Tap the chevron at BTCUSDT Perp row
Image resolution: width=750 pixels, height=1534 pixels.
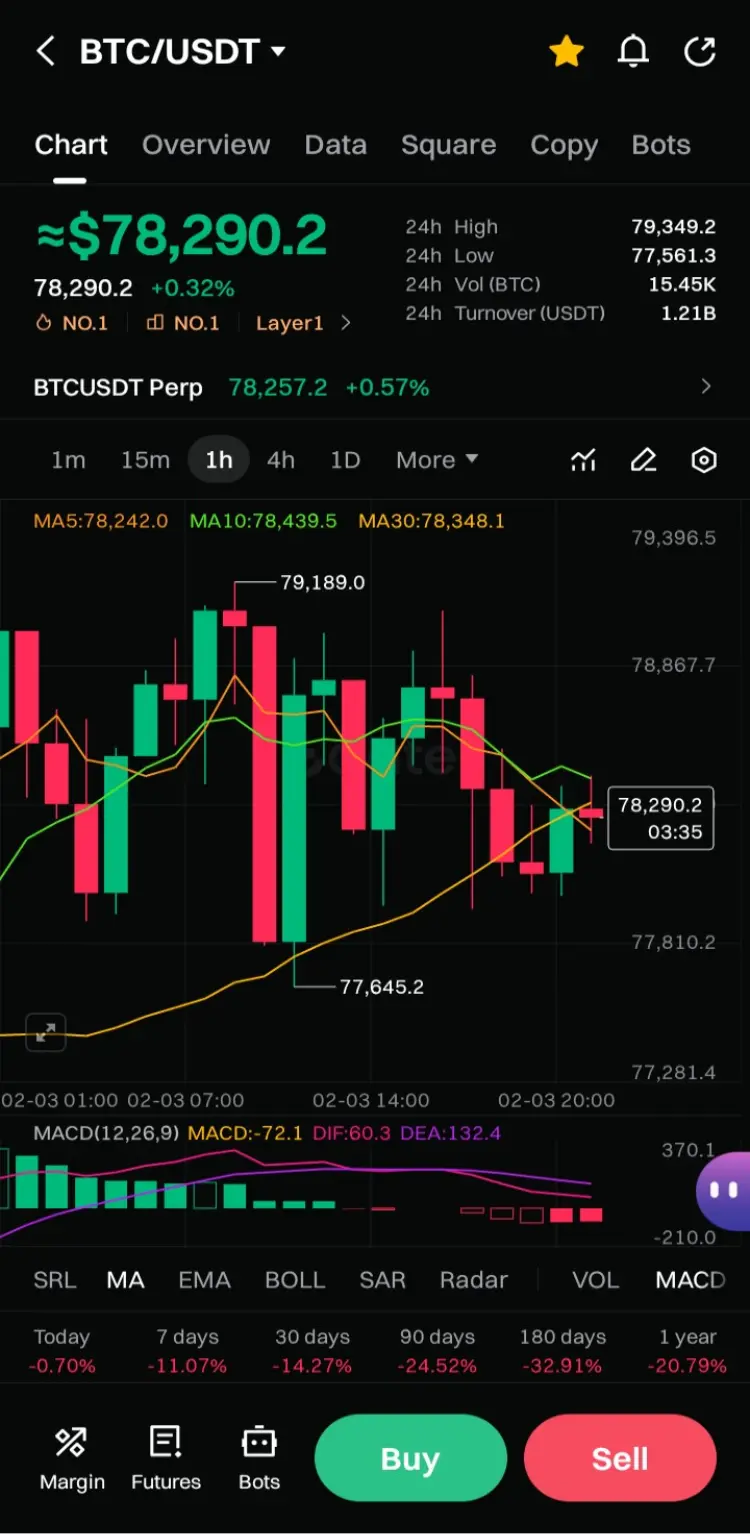click(x=706, y=386)
